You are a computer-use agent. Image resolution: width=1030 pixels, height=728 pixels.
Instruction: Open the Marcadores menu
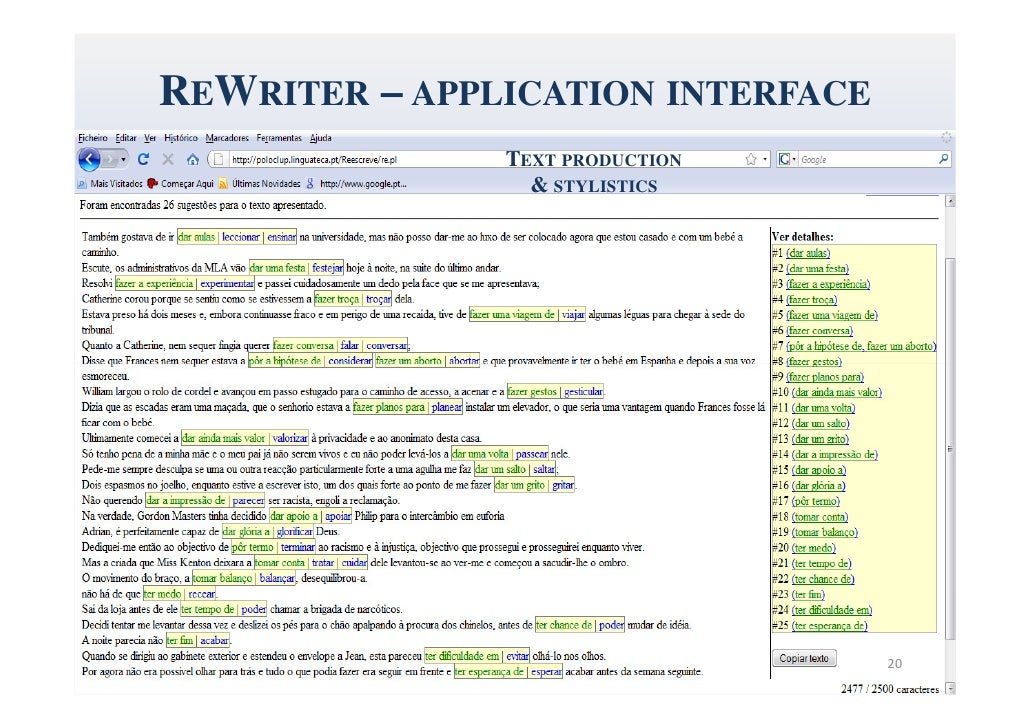coord(227,138)
